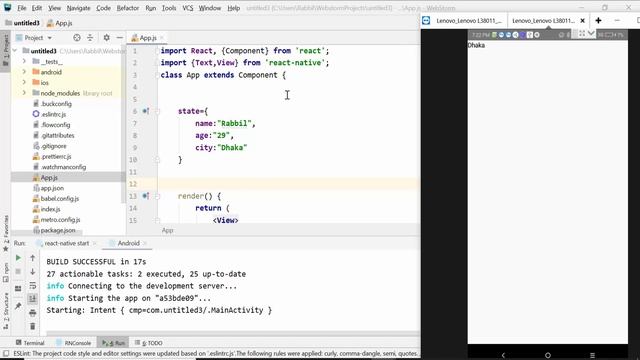
Task: Open the Code menu
Action: coord(103,8)
